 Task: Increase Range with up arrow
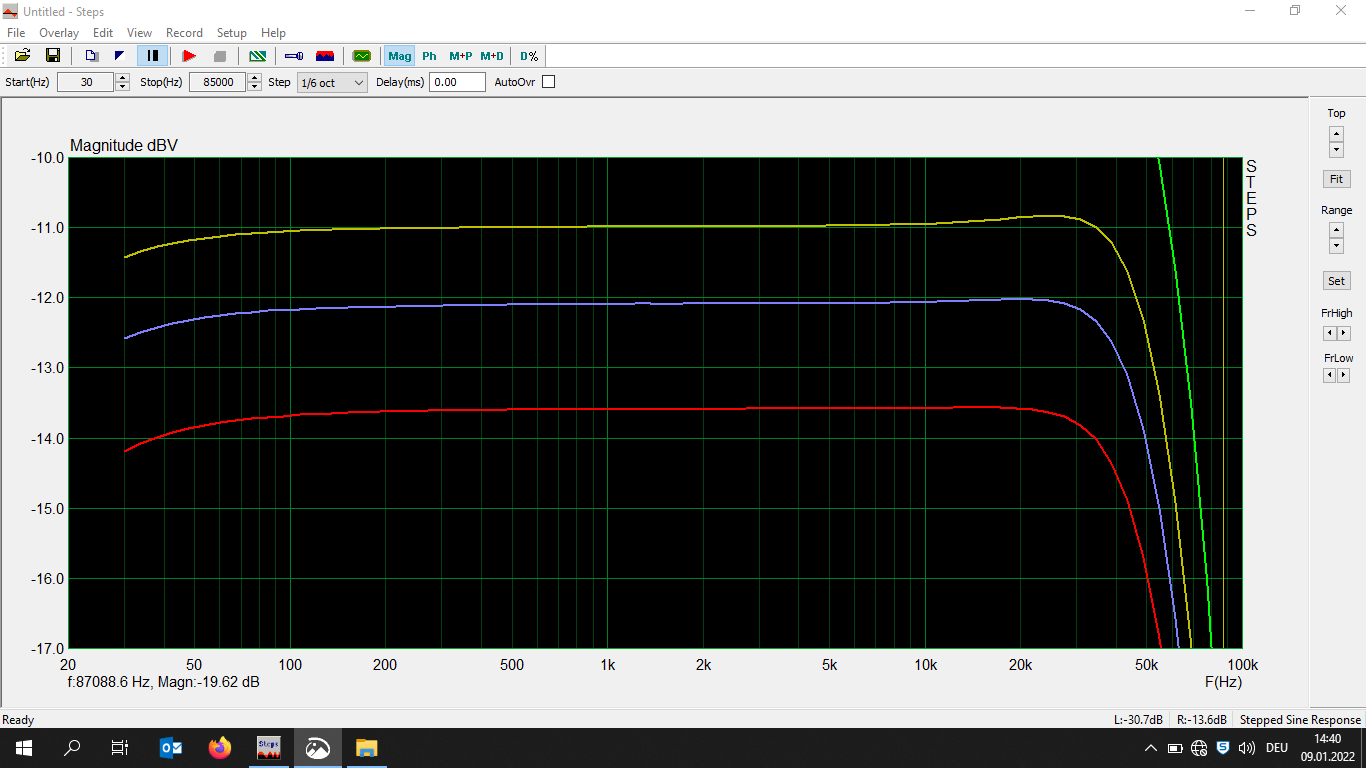1336,230
